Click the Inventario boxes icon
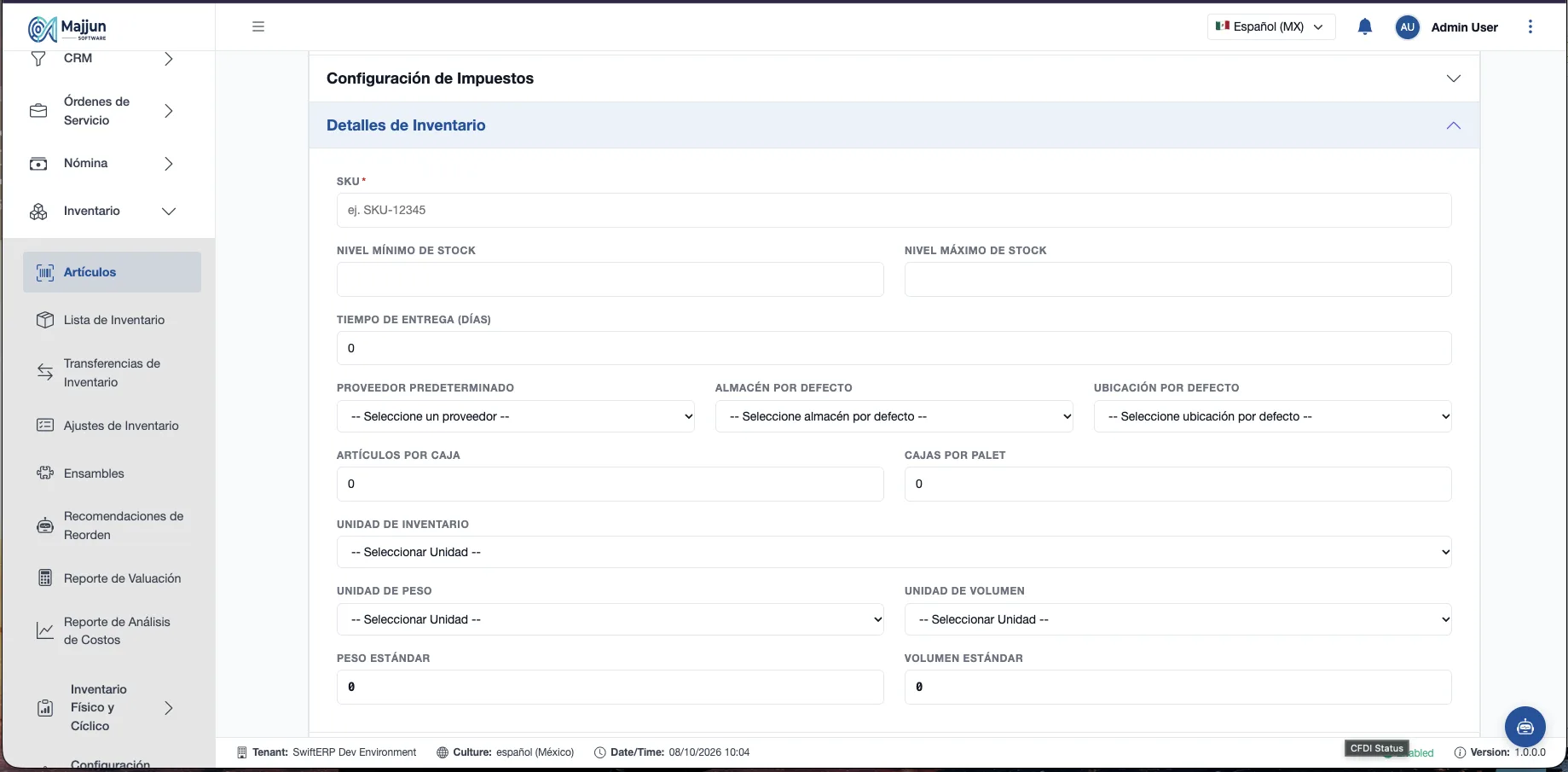This screenshot has width=1568, height=772. (x=38, y=212)
